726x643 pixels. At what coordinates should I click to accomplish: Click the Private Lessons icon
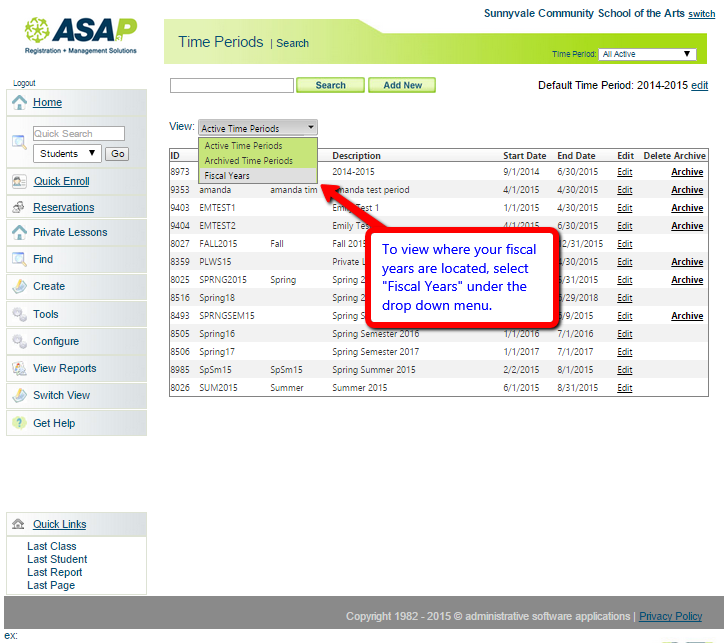pyautogui.click(x=19, y=232)
